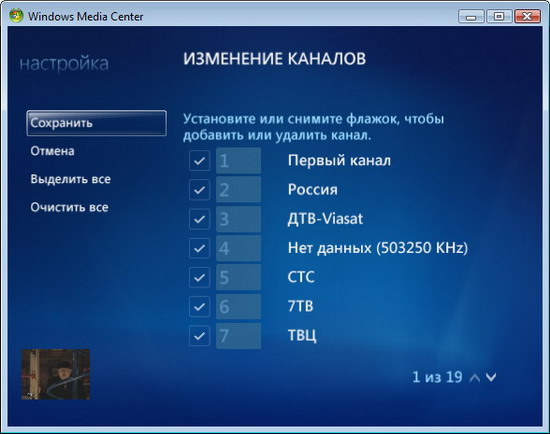Click the Windows Media Center title icon

16,16
